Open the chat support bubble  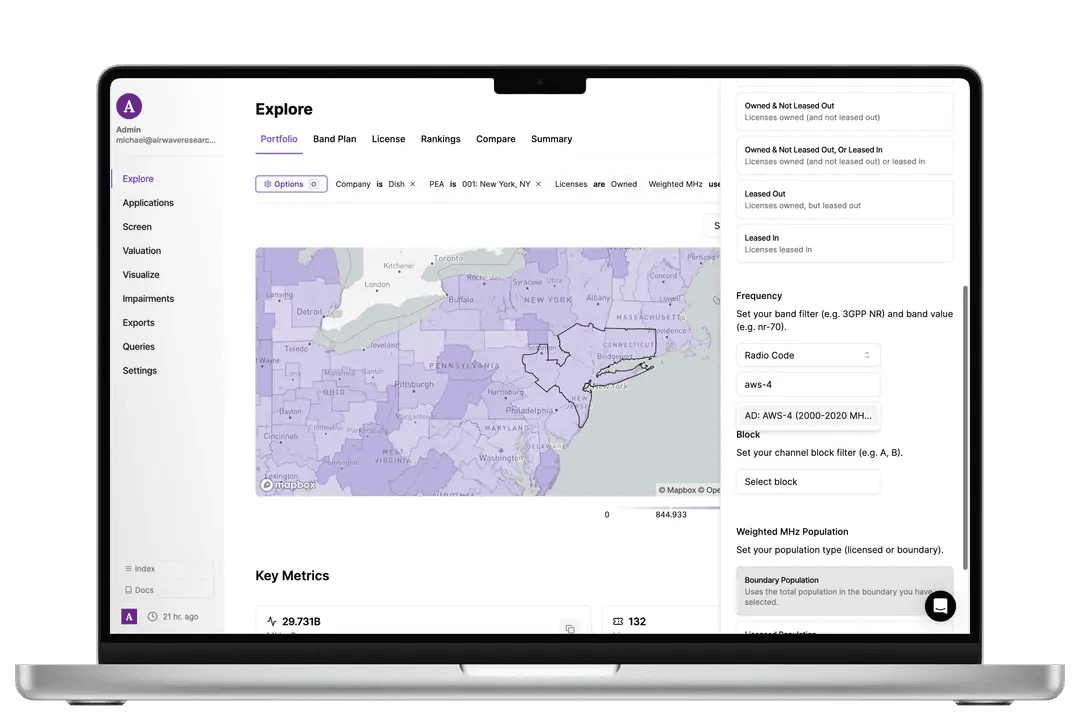(940, 606)
